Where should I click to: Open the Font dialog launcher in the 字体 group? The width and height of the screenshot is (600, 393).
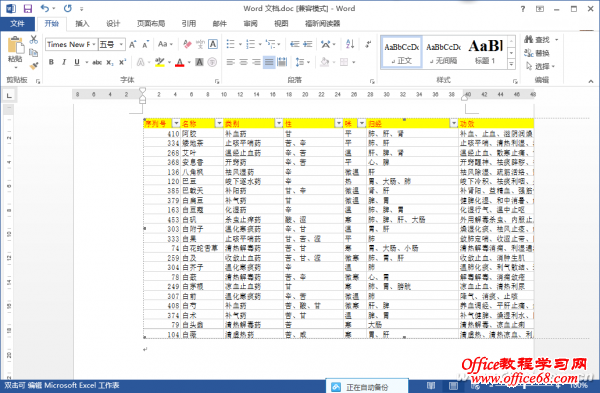(217, 81)
